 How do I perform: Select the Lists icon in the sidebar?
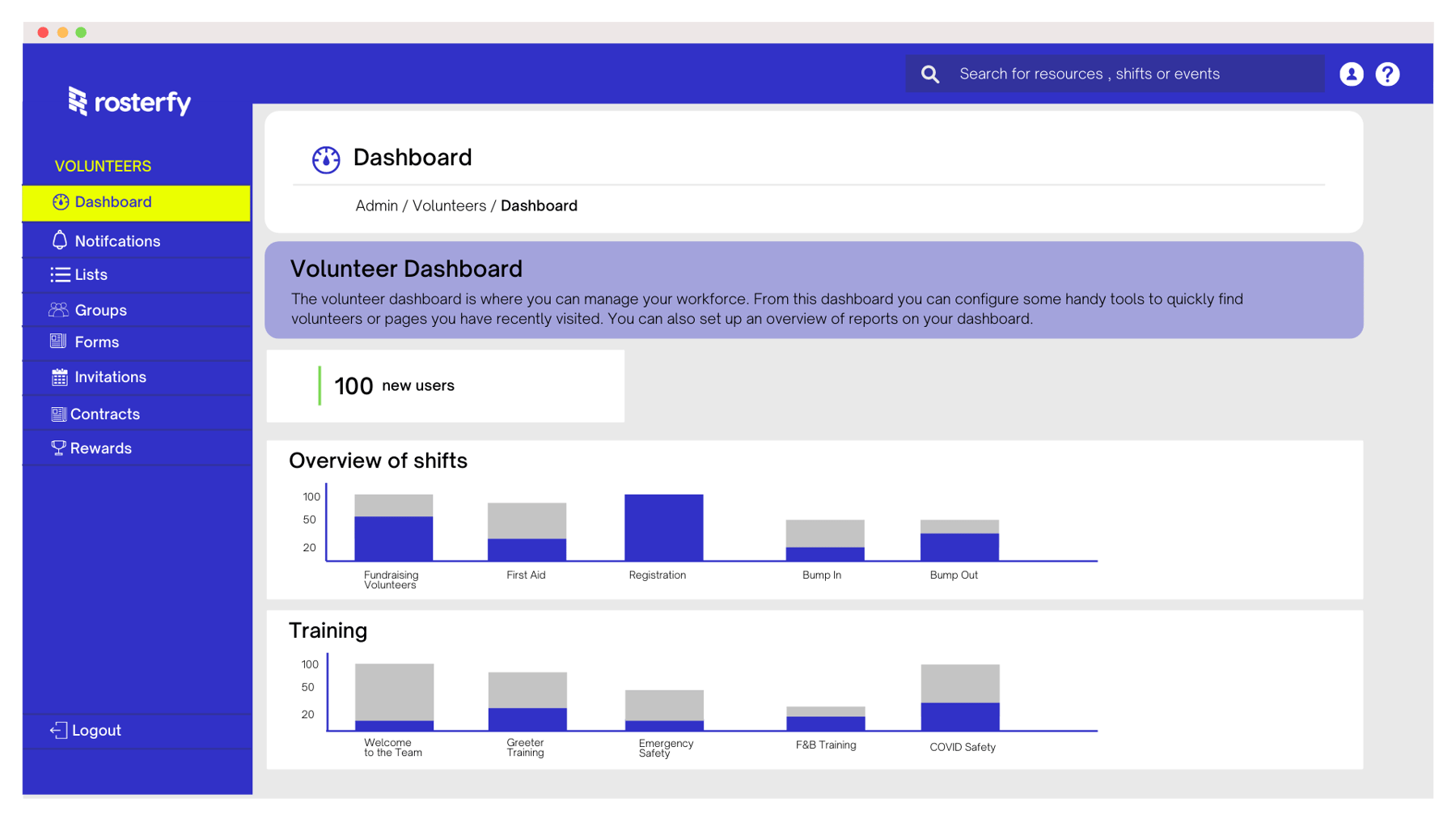pos(60,274)
